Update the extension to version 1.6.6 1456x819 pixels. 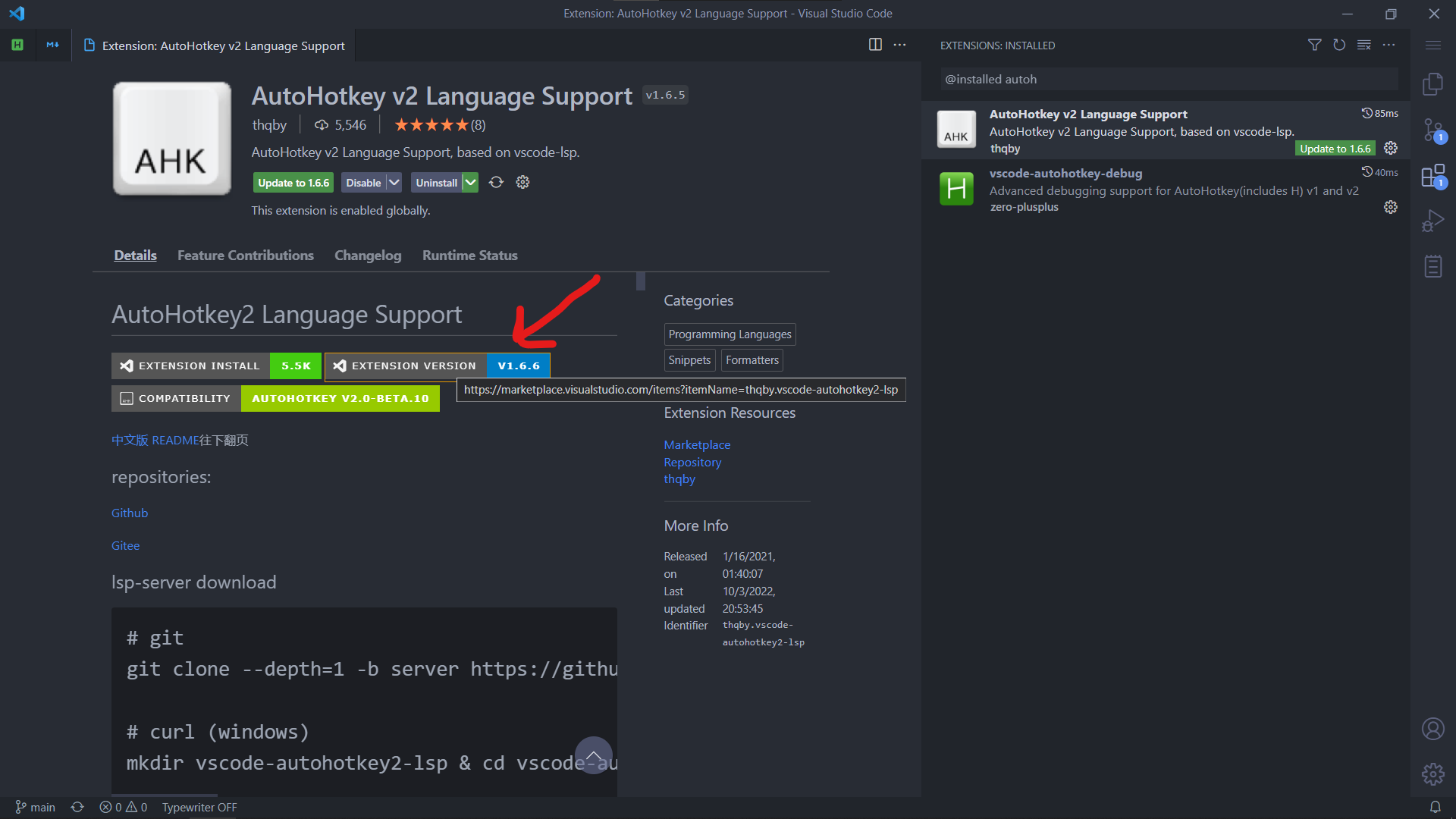293,182
